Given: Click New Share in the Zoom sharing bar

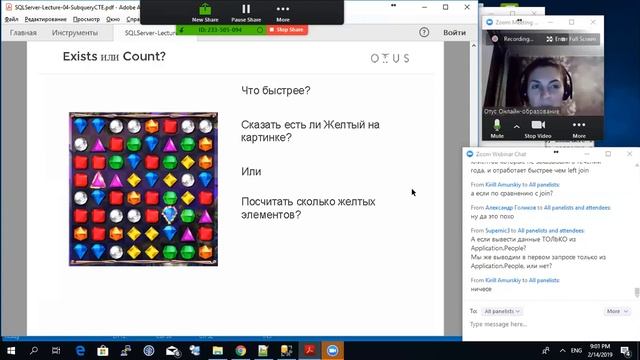Looking at the screenshot, I should (x=205, y=13).
